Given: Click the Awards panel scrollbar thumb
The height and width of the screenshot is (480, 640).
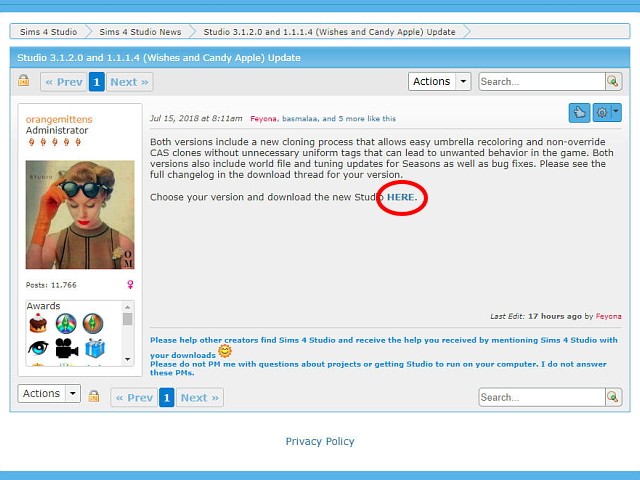Looking at the screenshot, I should [127, 319].
